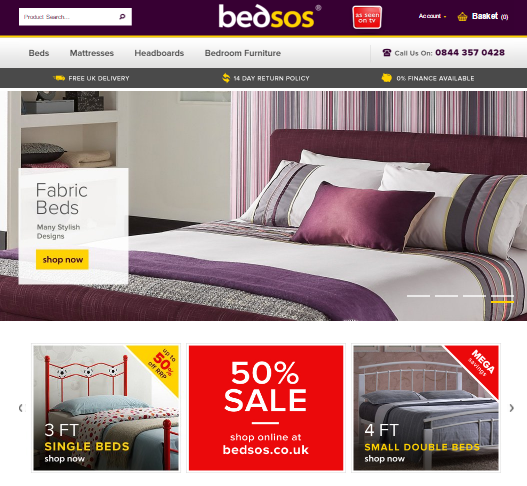
Task: Open the 3 FT Single Beds promo
Action: 106,408
